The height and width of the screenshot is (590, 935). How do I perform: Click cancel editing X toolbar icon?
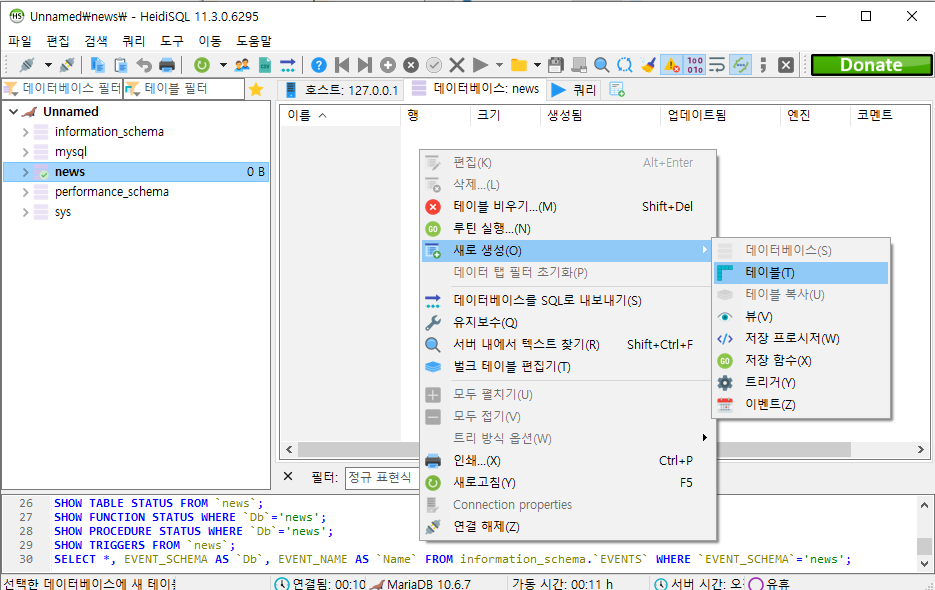tap(457, 65)
